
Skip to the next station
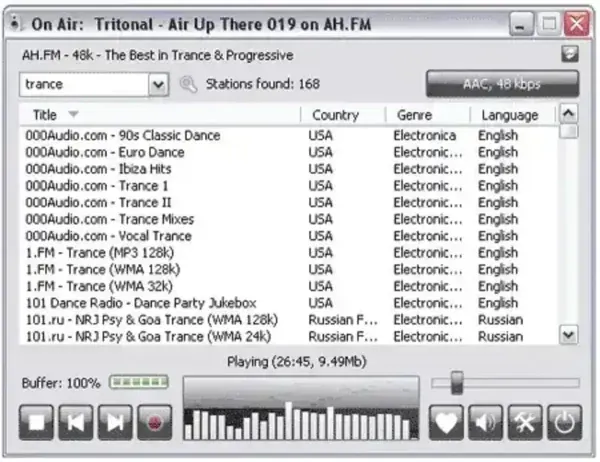(115, 422)
